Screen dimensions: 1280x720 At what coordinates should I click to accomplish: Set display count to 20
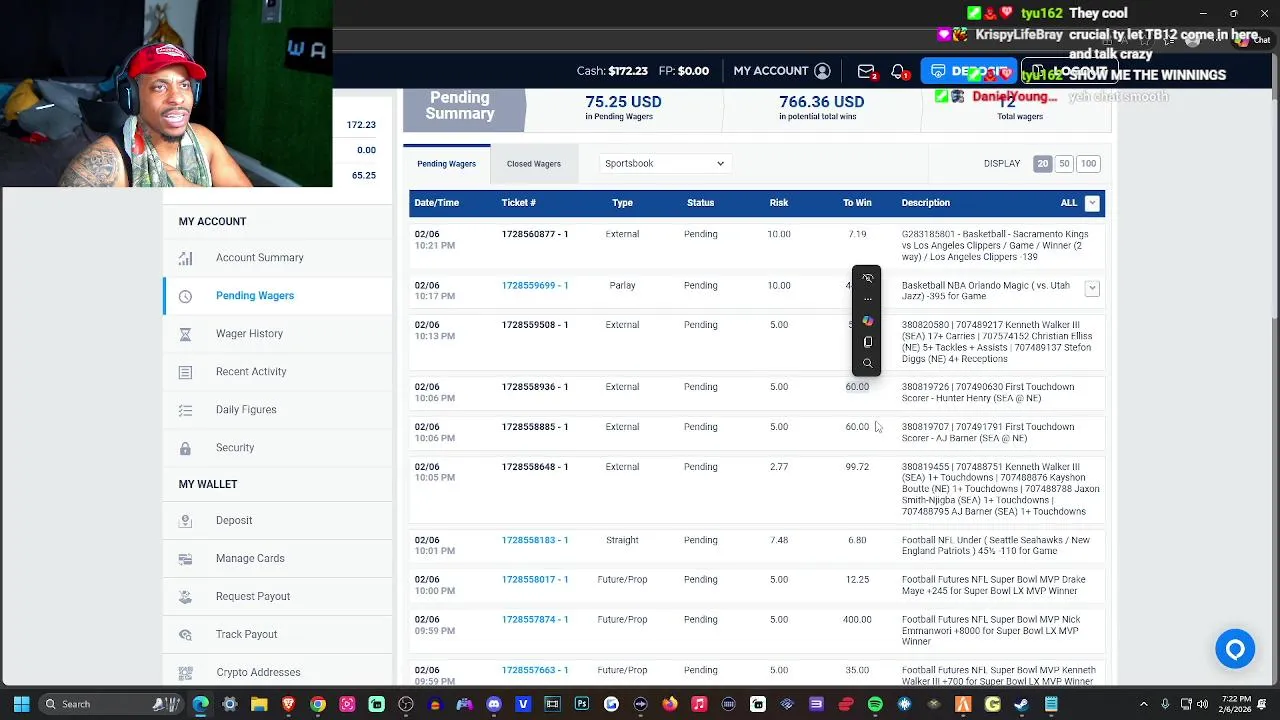click(x=1042, y=164)
